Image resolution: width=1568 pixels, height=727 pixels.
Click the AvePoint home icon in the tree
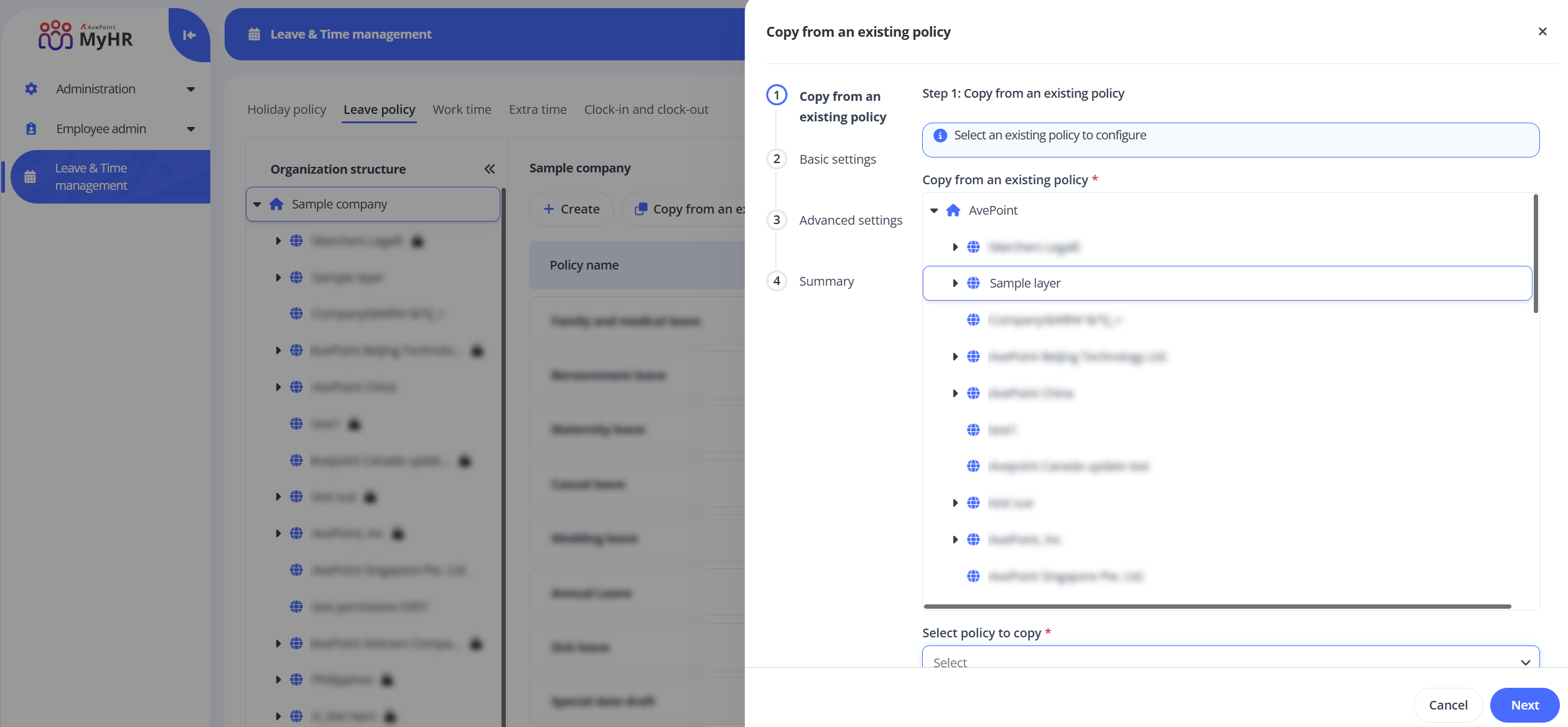point(953,210)
